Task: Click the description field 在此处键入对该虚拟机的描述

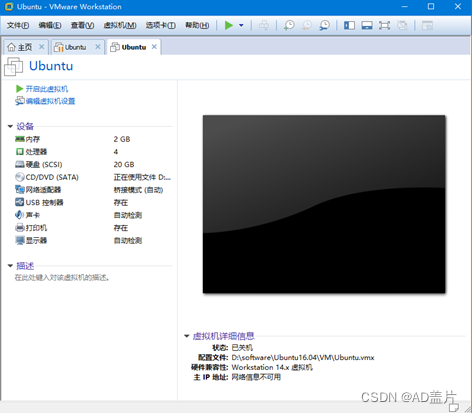Action: tap(62, 277)
